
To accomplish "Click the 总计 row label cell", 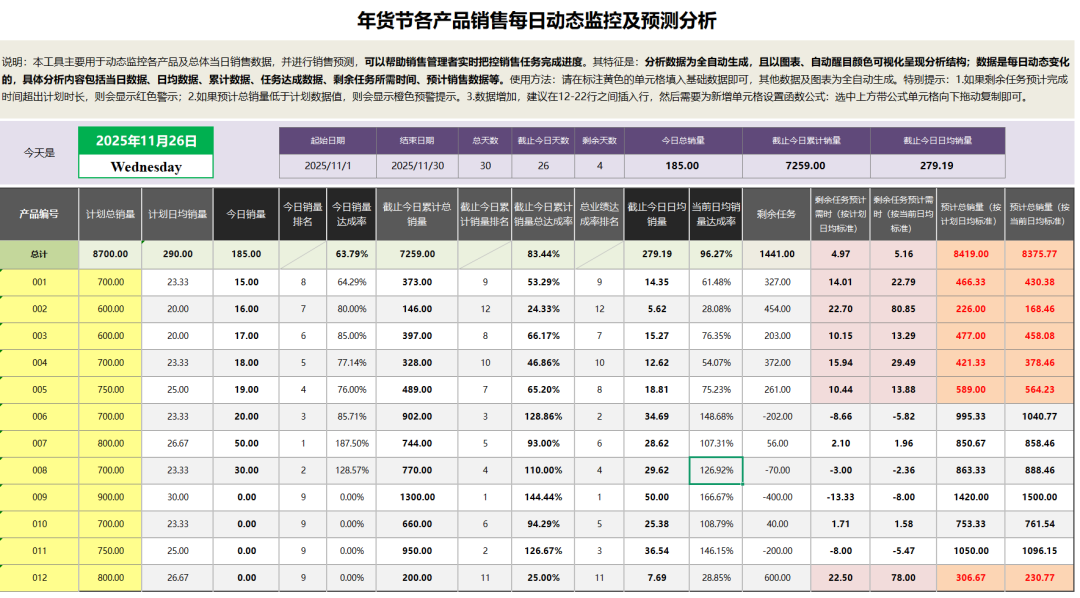I will pyautogui.click(x=39, y=255).
